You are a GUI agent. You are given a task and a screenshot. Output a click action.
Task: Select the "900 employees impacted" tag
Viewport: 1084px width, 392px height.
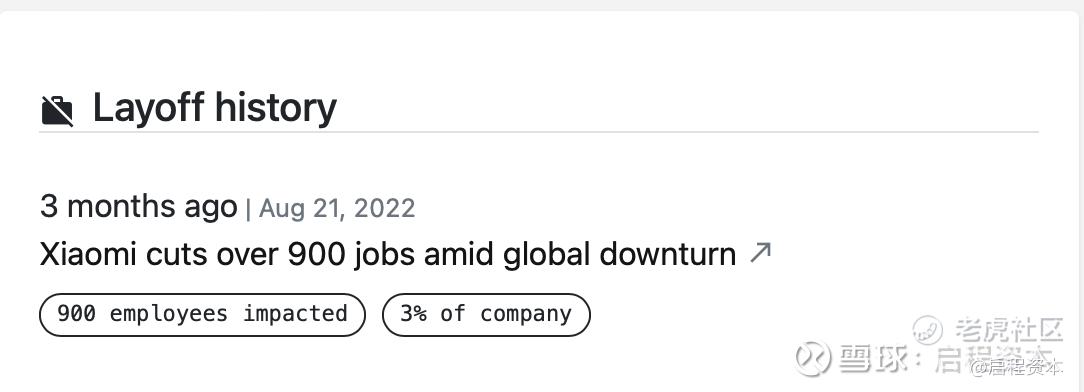202,315
